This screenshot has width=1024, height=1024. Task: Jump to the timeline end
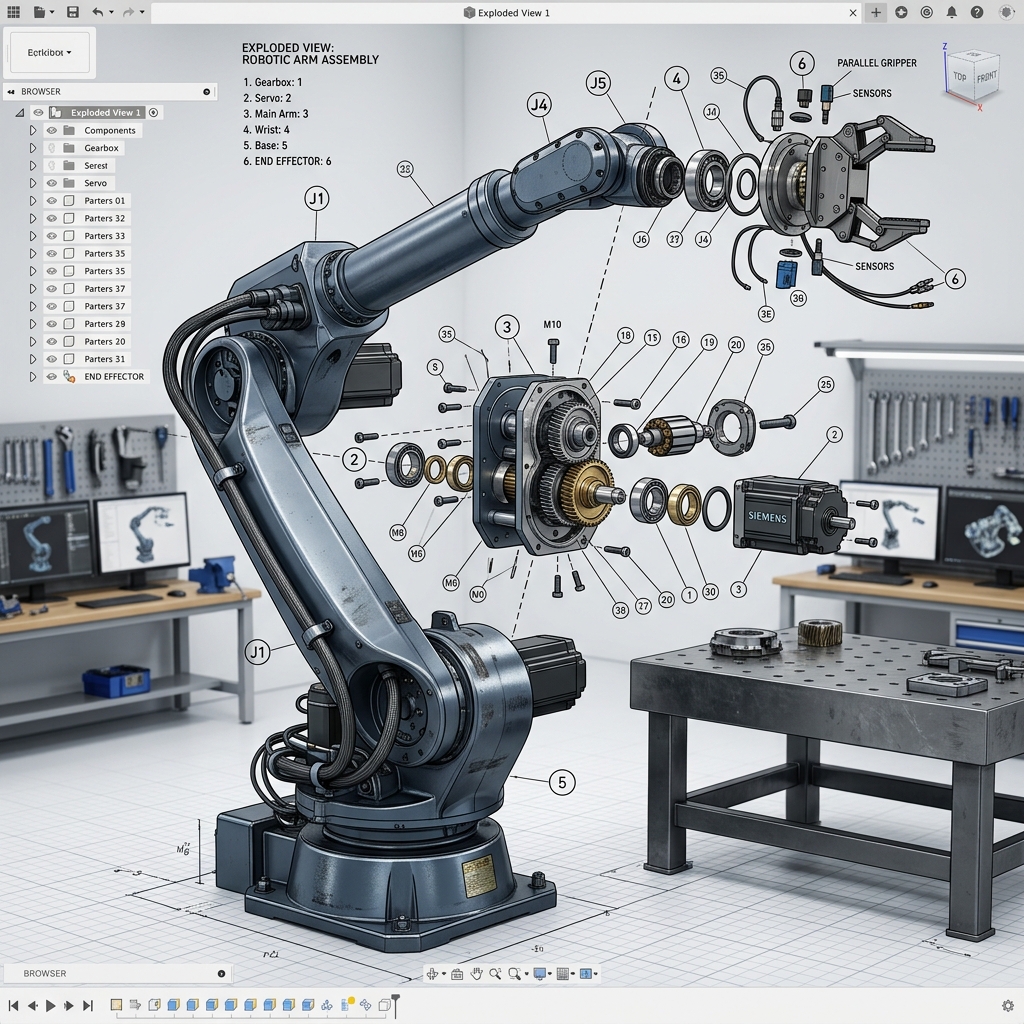[x=88, y=1005]
